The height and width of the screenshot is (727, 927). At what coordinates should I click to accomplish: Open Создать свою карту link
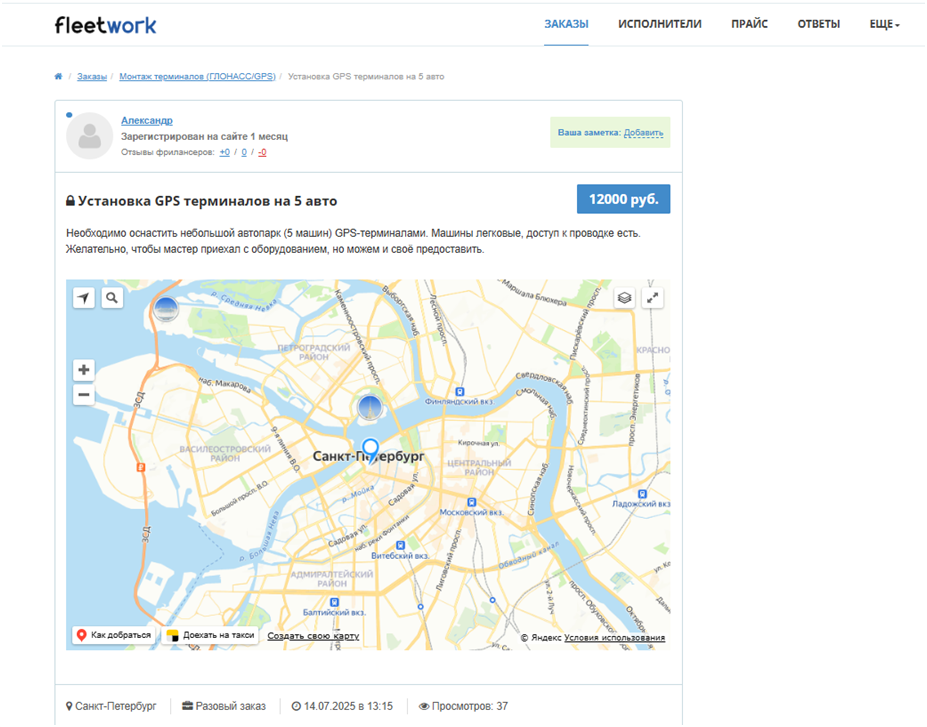313,636
